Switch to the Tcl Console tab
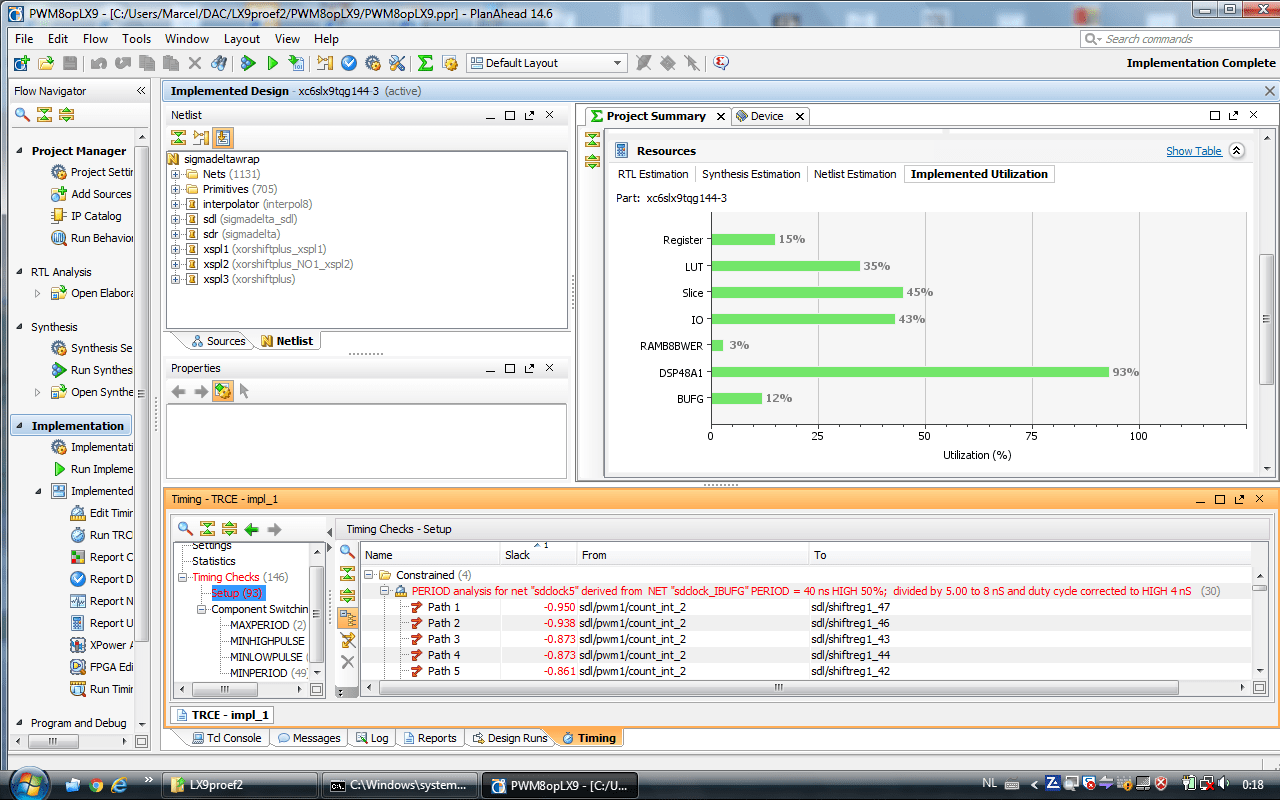 (x=228, y=738)
